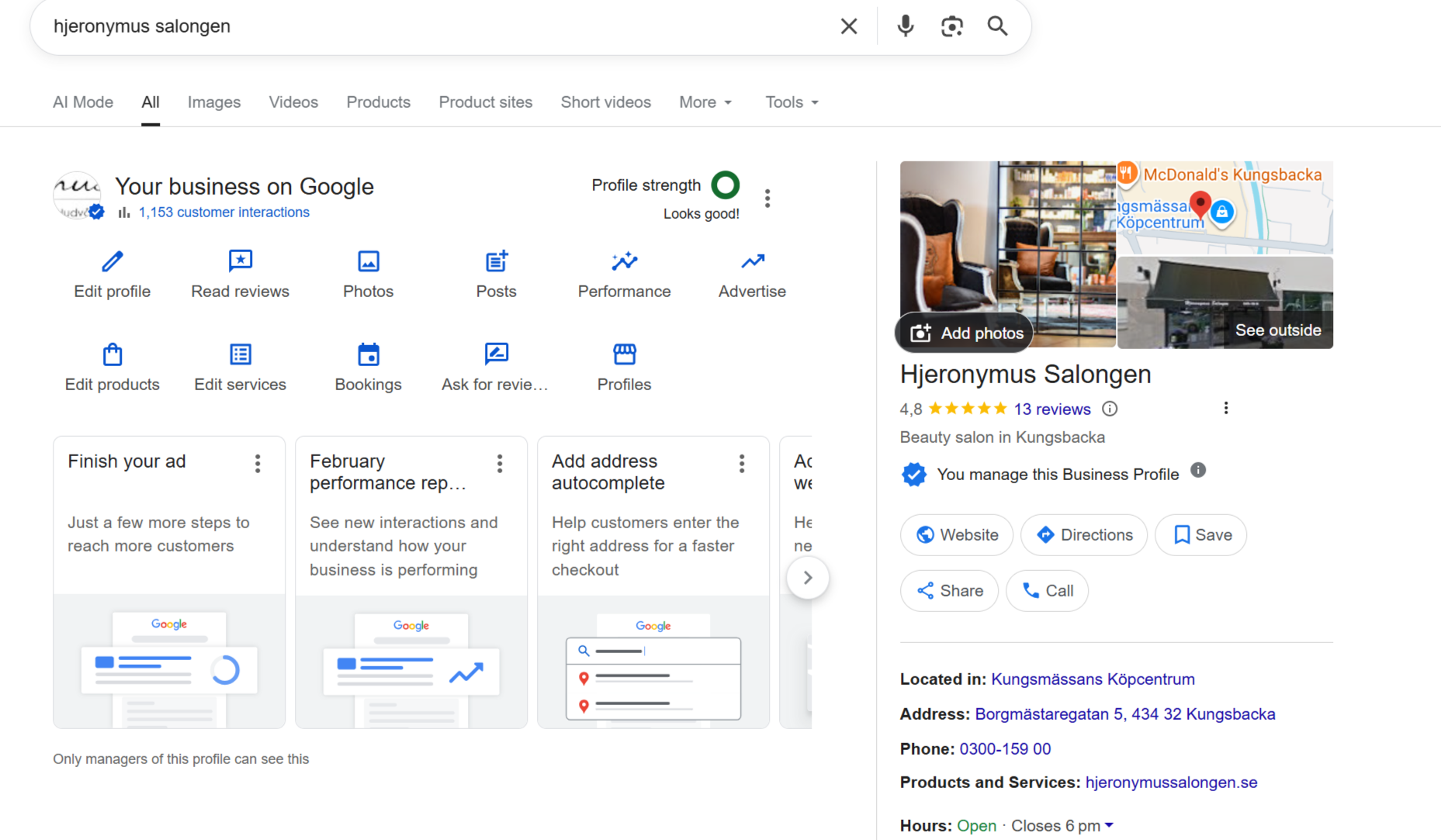Viewport: 1441px width, 840px height.
Task: Open Finish your ad card
Action: (169, 582)
